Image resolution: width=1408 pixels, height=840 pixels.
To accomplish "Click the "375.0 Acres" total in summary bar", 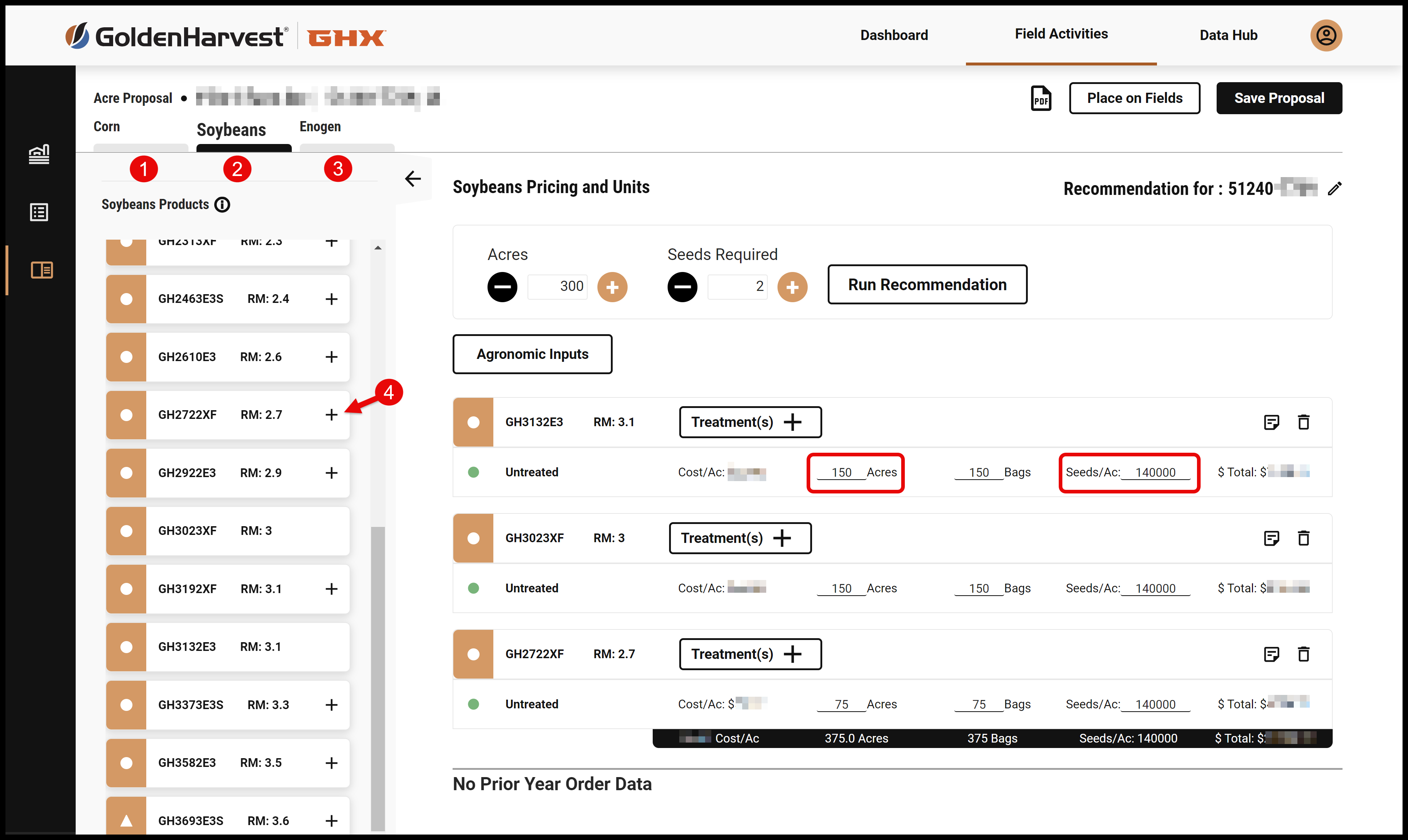I will click(856, 739).
